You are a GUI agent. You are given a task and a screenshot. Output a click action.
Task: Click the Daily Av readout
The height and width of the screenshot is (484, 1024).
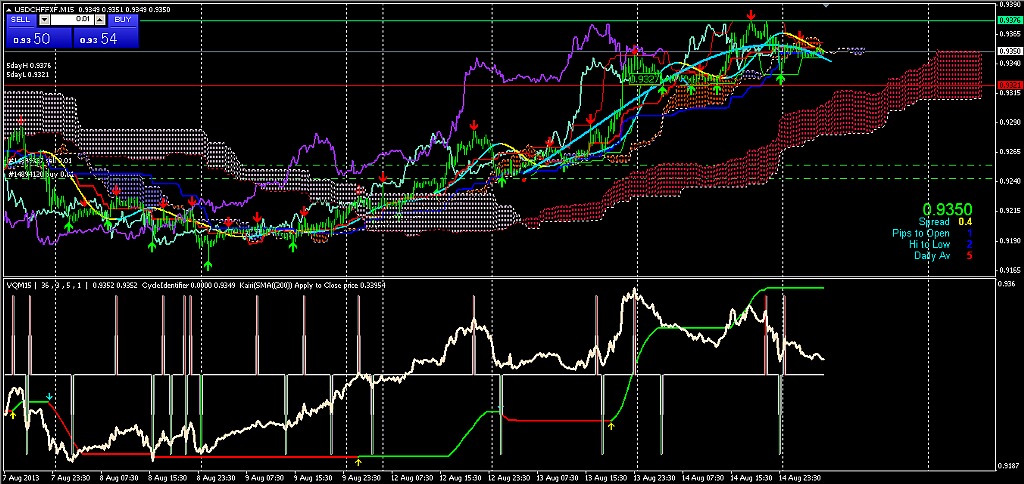pos(943,255)
